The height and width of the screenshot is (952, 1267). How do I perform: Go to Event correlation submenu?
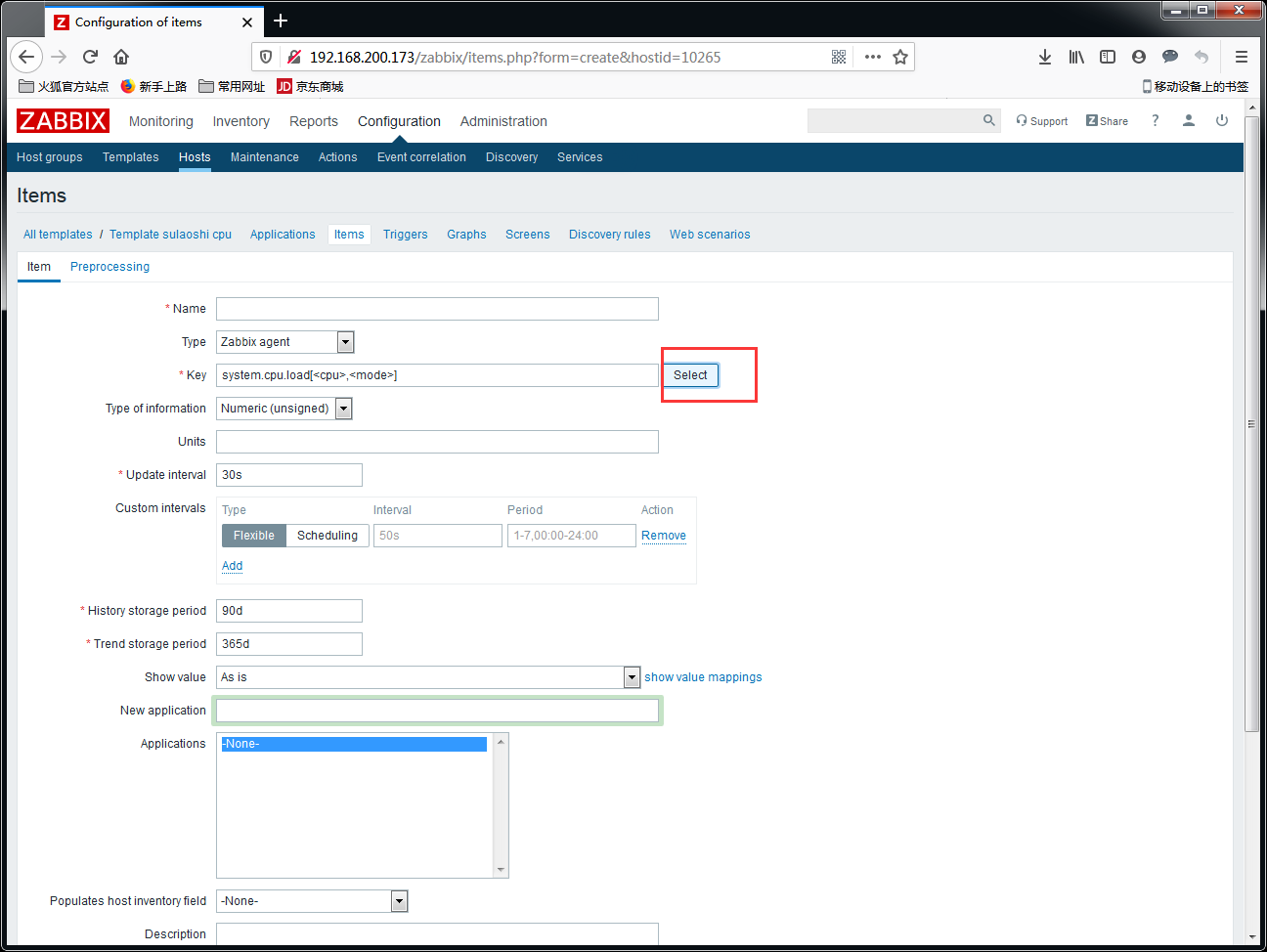(x=421, y=157)
